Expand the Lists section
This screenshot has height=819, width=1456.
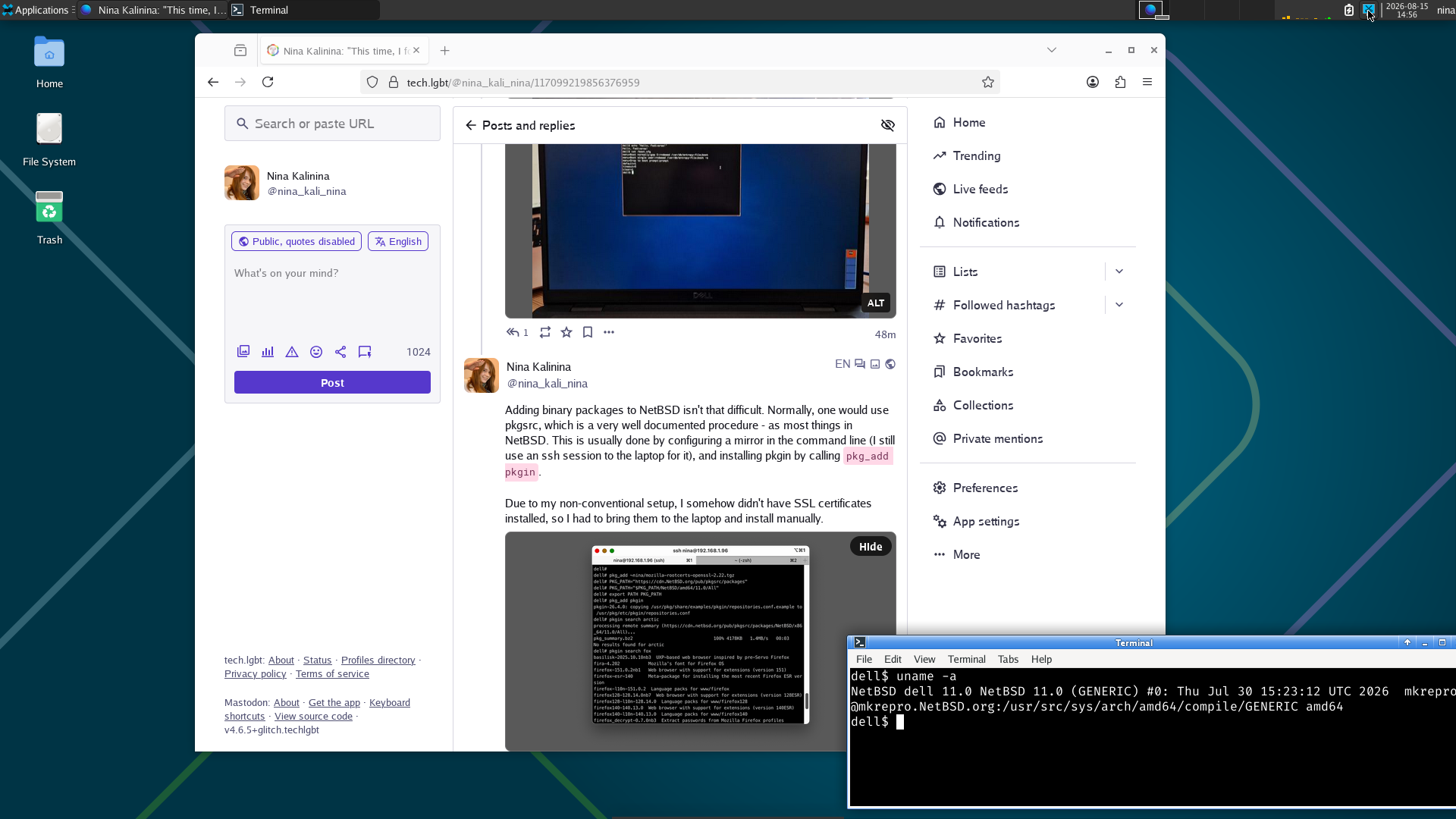1119,271
